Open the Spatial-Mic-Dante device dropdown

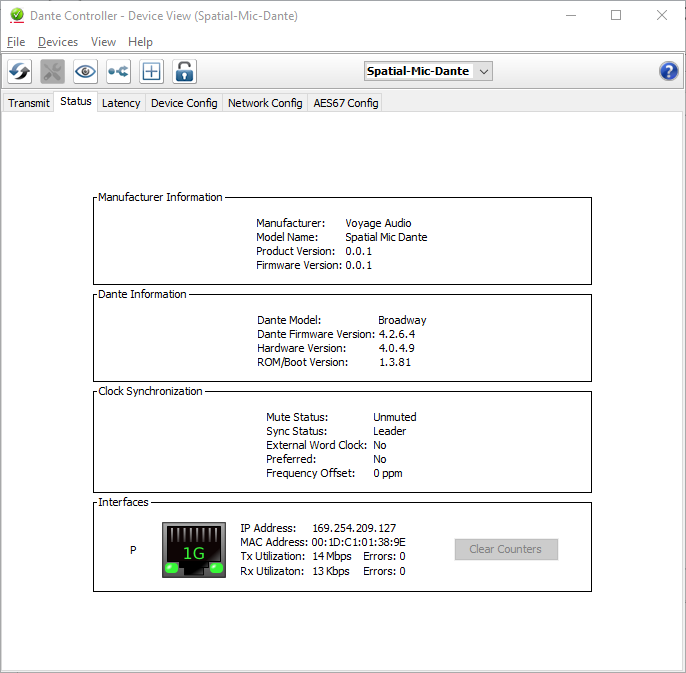coord(428,71)
